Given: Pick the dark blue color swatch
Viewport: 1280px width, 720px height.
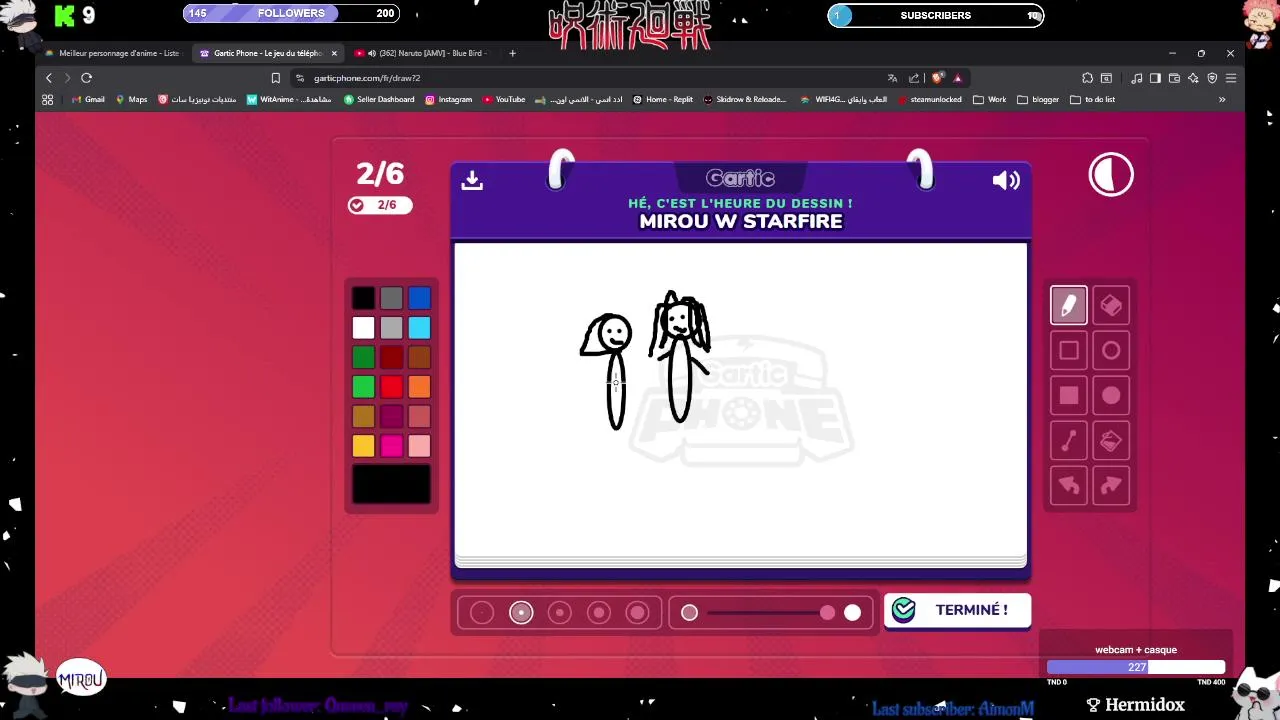Looking at the screenshot, I should 419,298.
